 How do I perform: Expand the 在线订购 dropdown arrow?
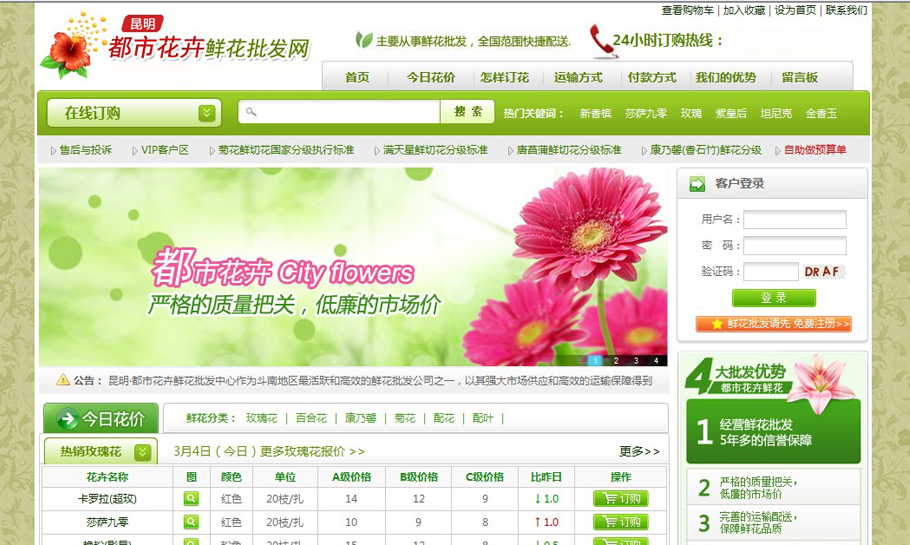(x=207, y=113)
